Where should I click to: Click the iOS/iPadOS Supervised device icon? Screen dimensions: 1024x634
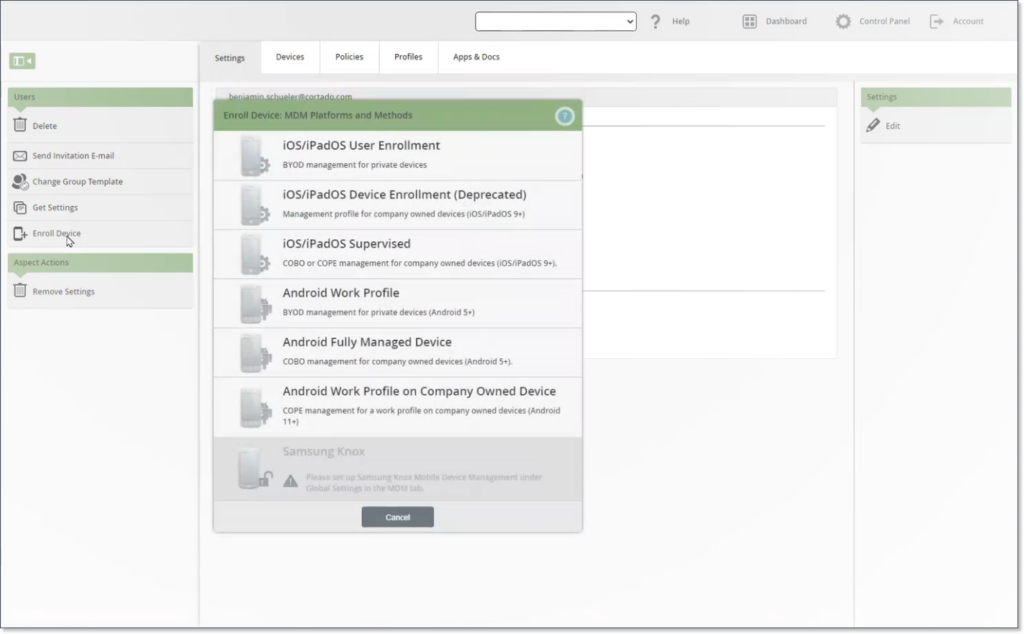click(x=254, y=254)
